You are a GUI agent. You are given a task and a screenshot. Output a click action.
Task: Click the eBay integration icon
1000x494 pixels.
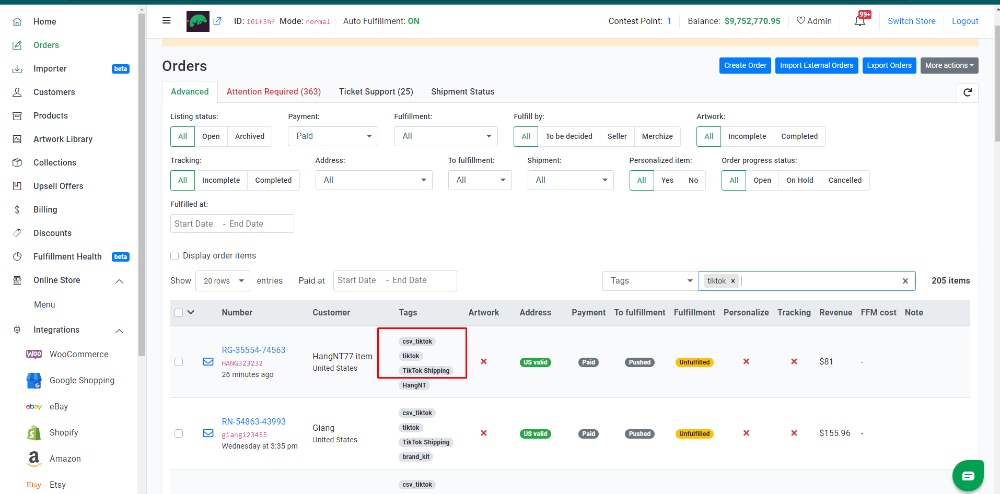tap(34, 407)
